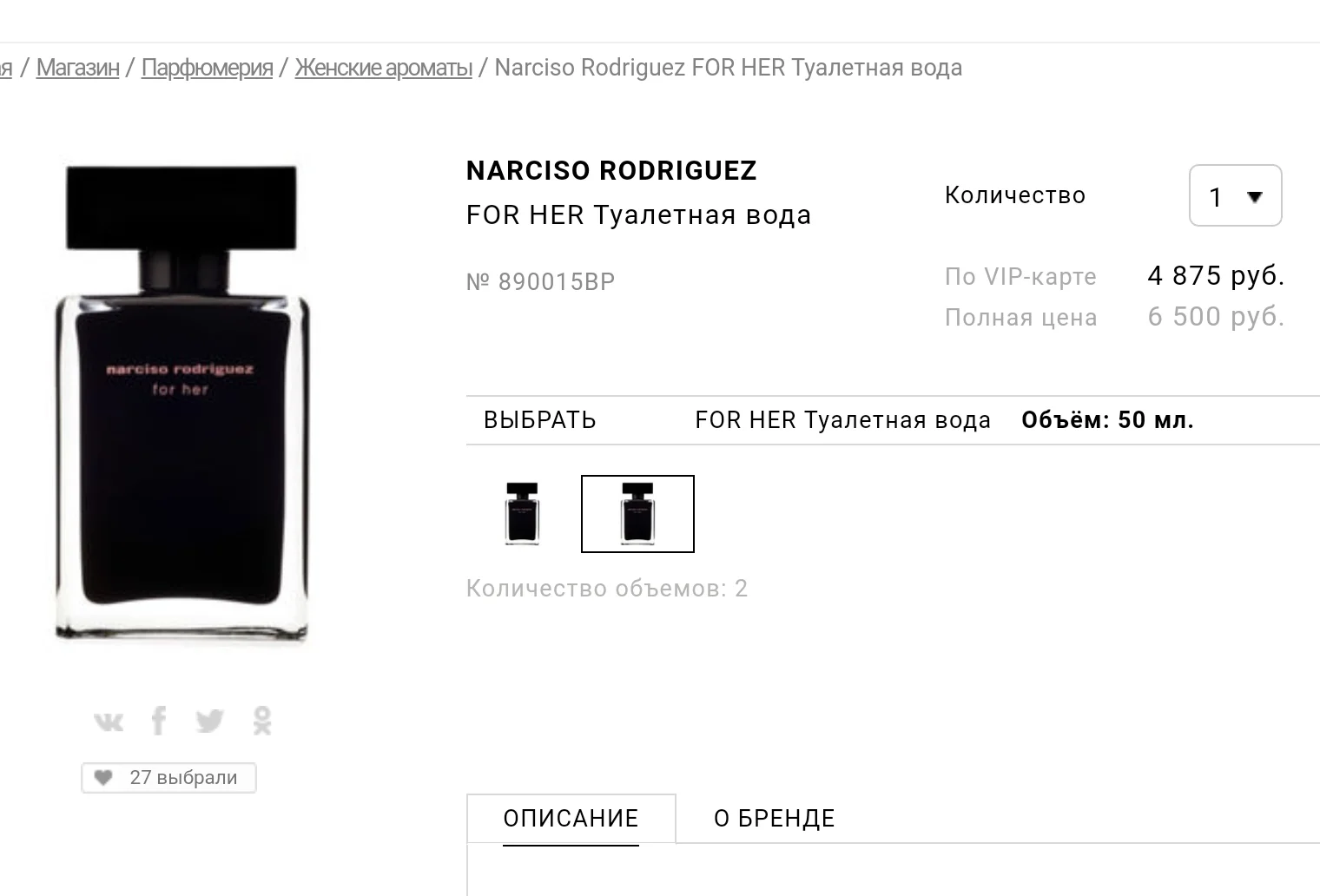This screenshot has height=896, width=1320.
Task: Share the product on Twitter
Action: point(209,721)
